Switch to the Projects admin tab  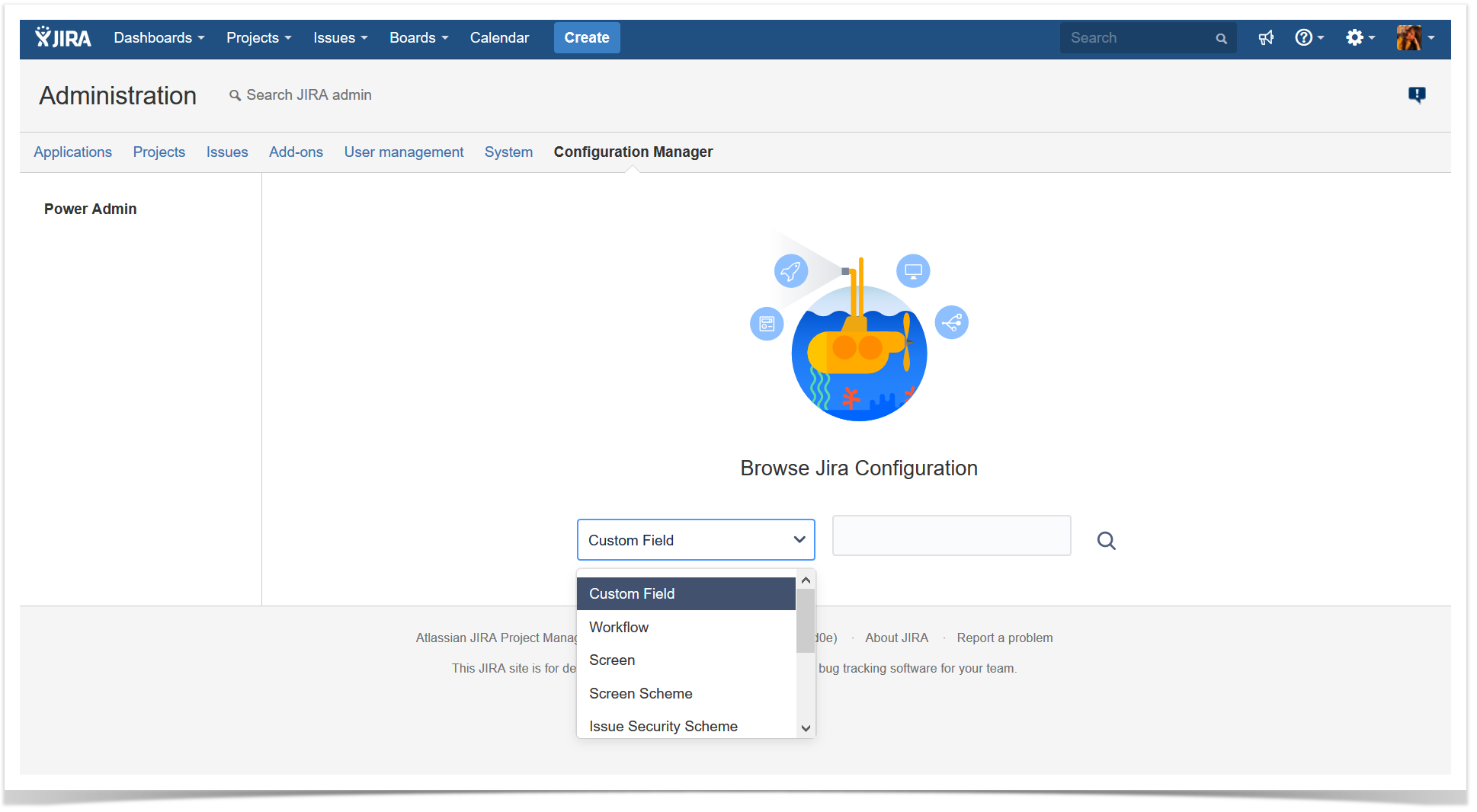[159, 152]
